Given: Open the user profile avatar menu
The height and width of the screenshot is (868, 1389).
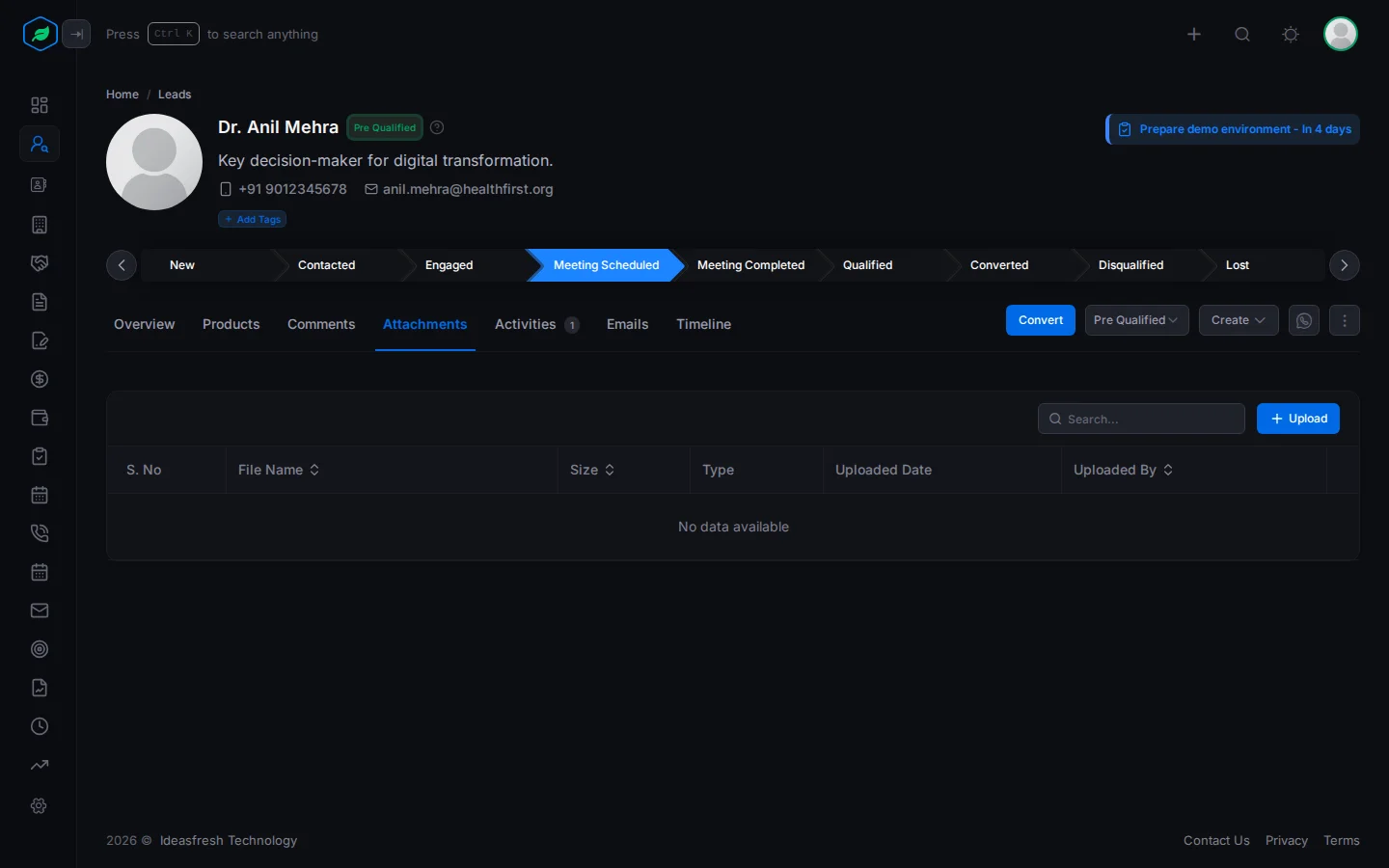Looking at the screenshot, I should pyautogui.click(x=1341, y=34).
